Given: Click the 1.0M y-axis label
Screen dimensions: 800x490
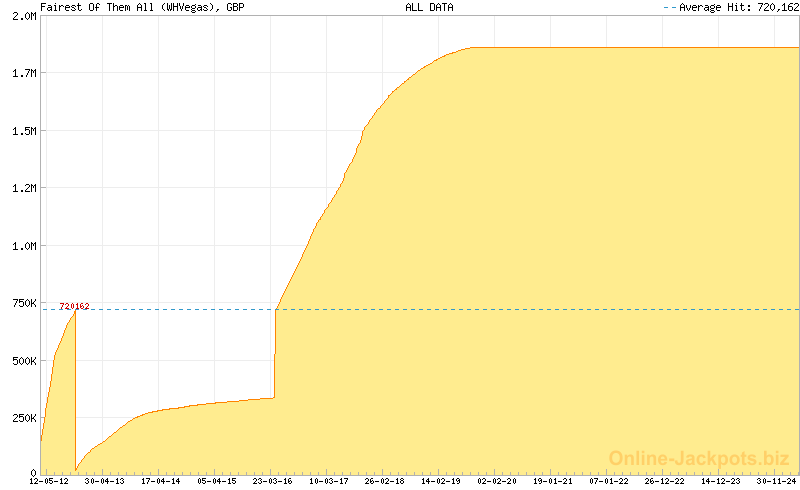Looking at the screenshot, I should tap(24, 245).
